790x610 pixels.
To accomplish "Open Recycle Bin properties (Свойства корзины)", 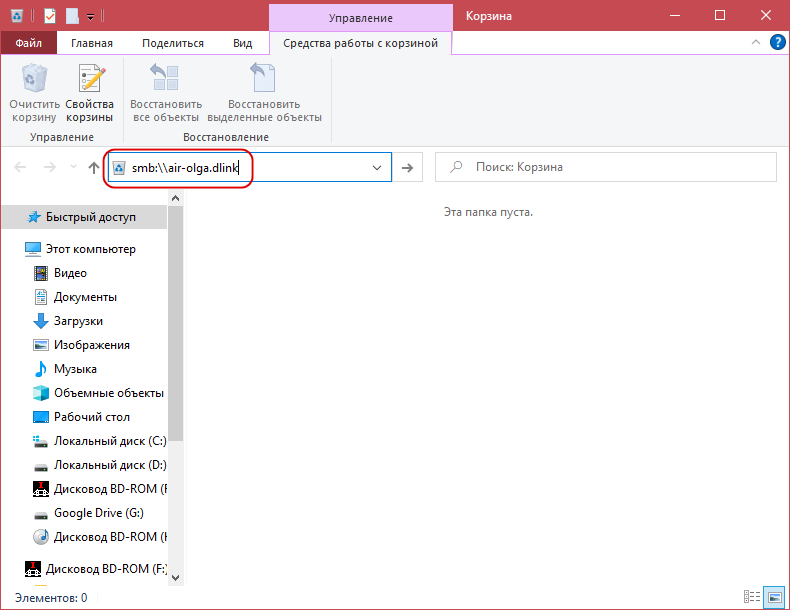I will point(90,78).
